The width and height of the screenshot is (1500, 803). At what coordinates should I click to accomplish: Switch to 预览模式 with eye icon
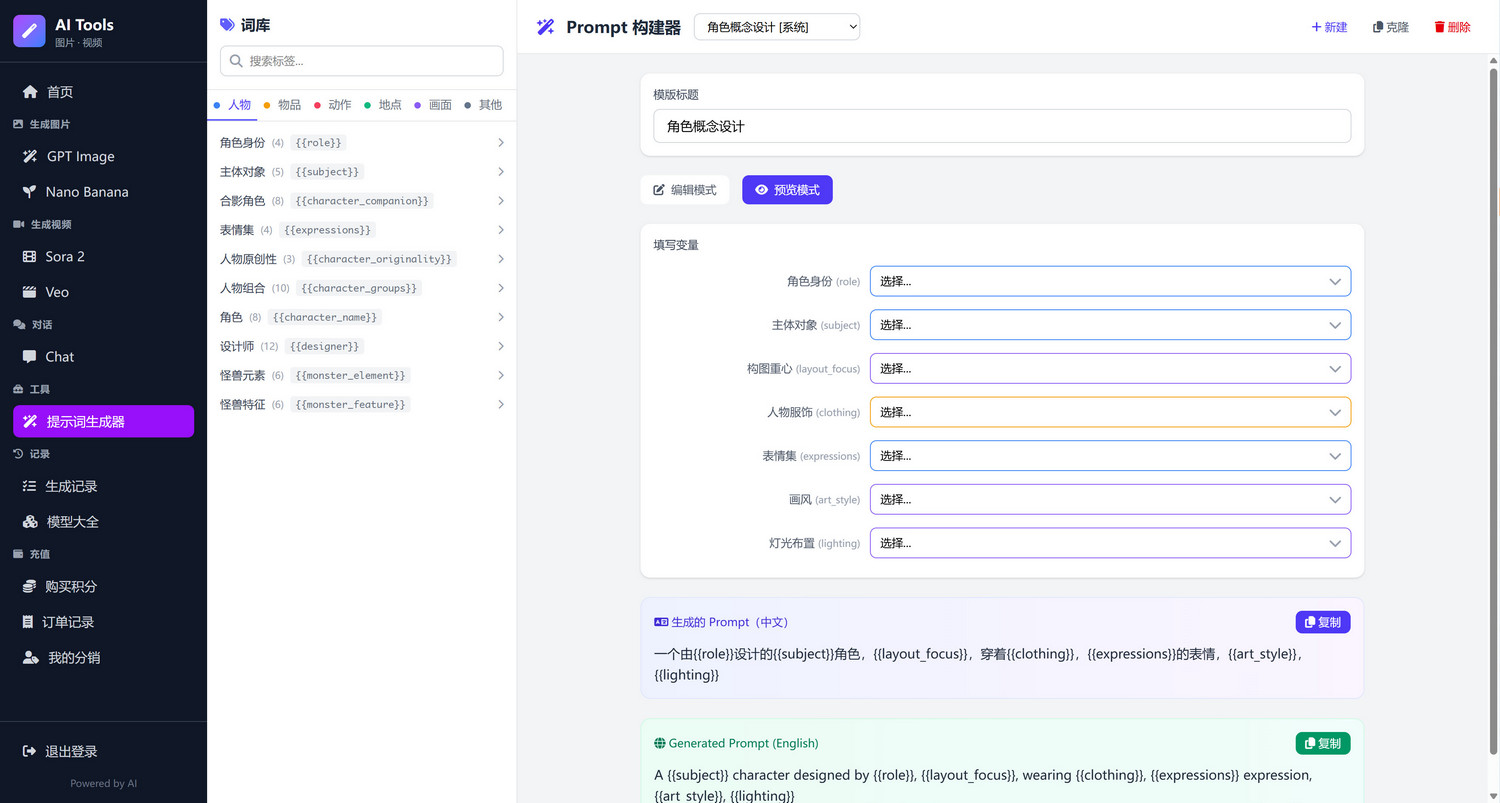tap(787, 190)
